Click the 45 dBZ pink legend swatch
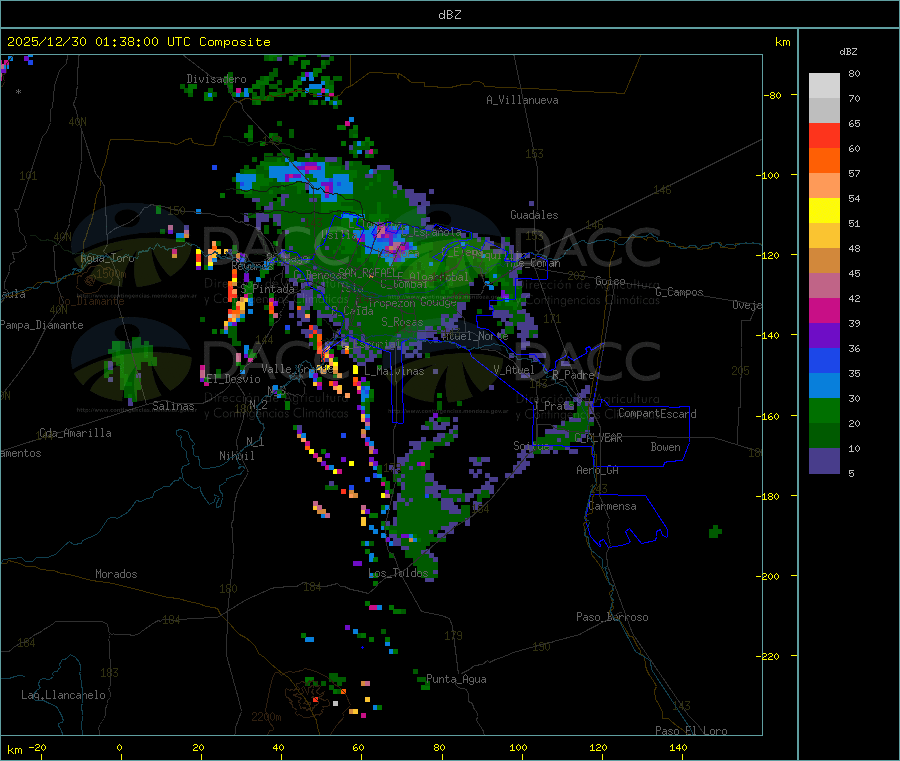This screenshot has width=900, height=761. (824, 286)
